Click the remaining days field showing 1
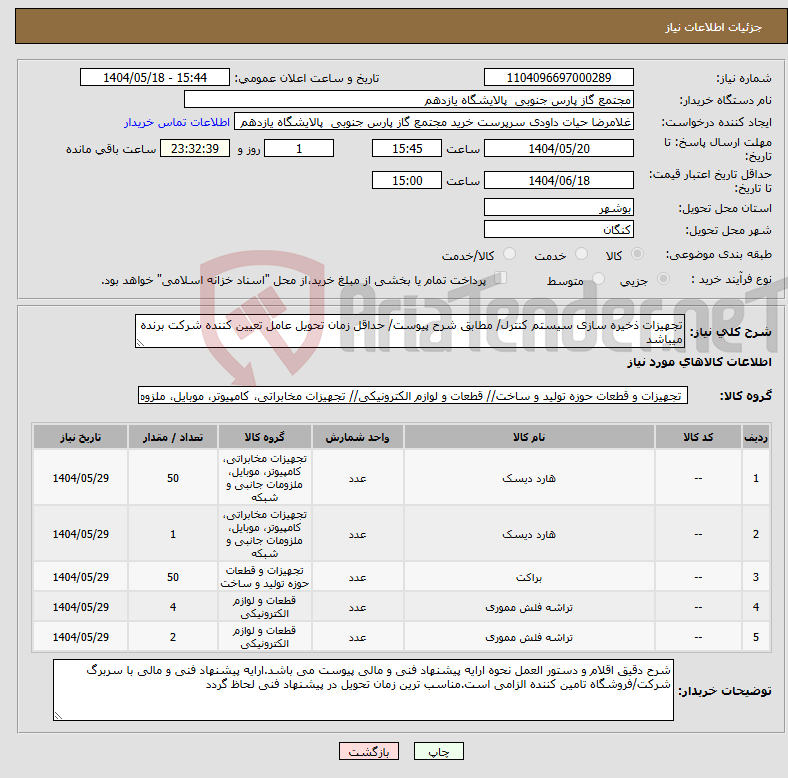 coord(299,148)
